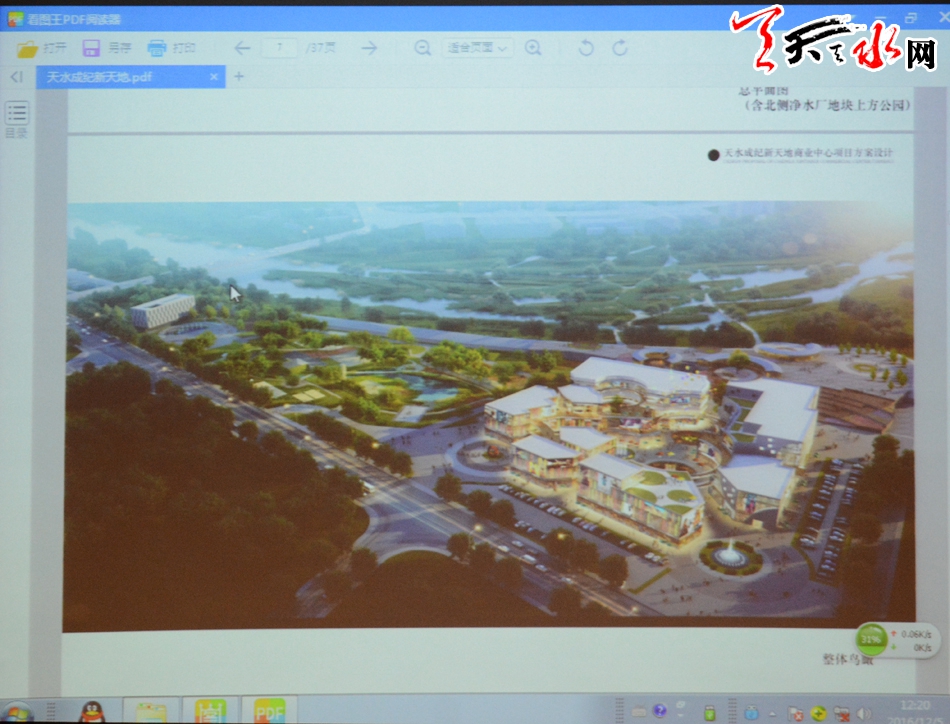Viewport: 950px width, 724px height.
Task: Click the page number input field
Action: [x=280, y=48]
